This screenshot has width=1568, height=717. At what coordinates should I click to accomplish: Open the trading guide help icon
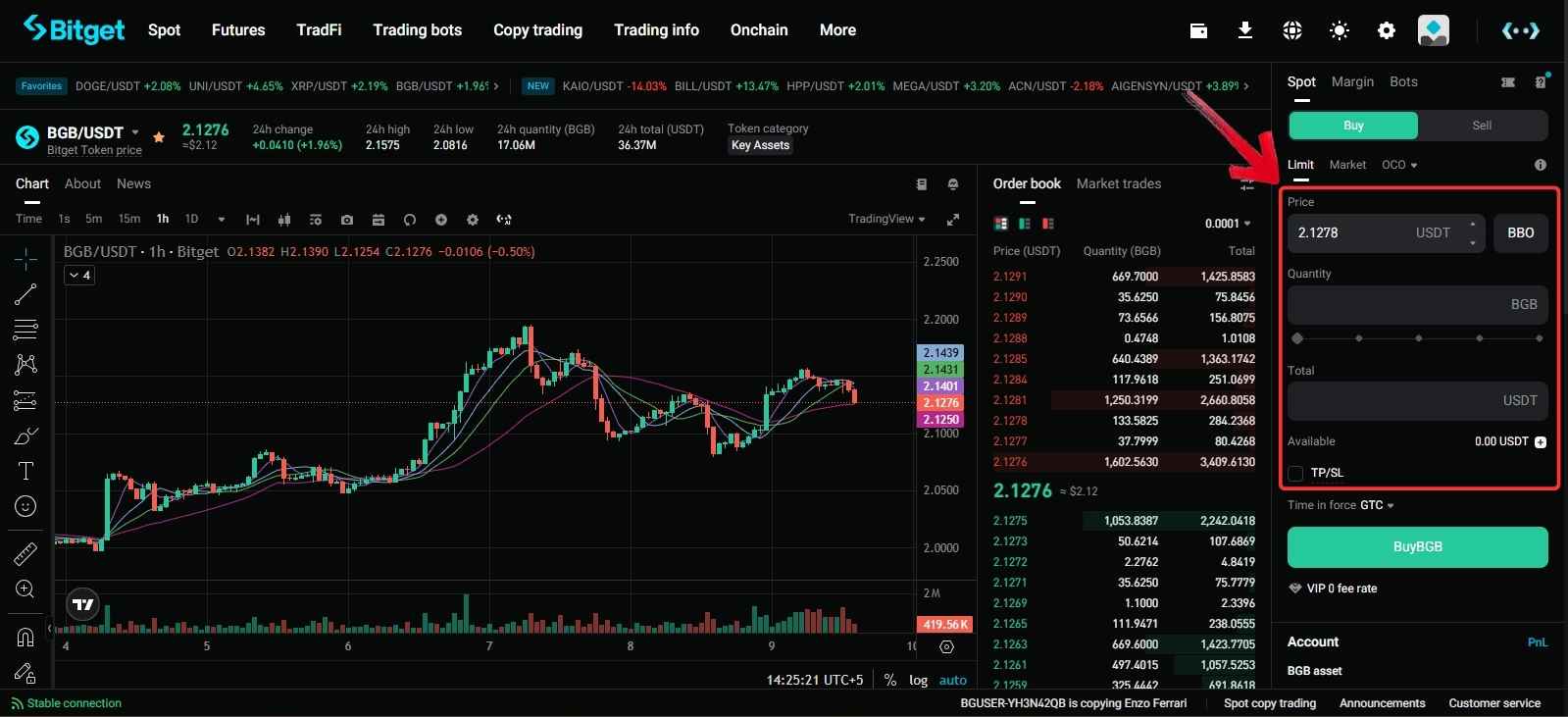[1541, 82]
